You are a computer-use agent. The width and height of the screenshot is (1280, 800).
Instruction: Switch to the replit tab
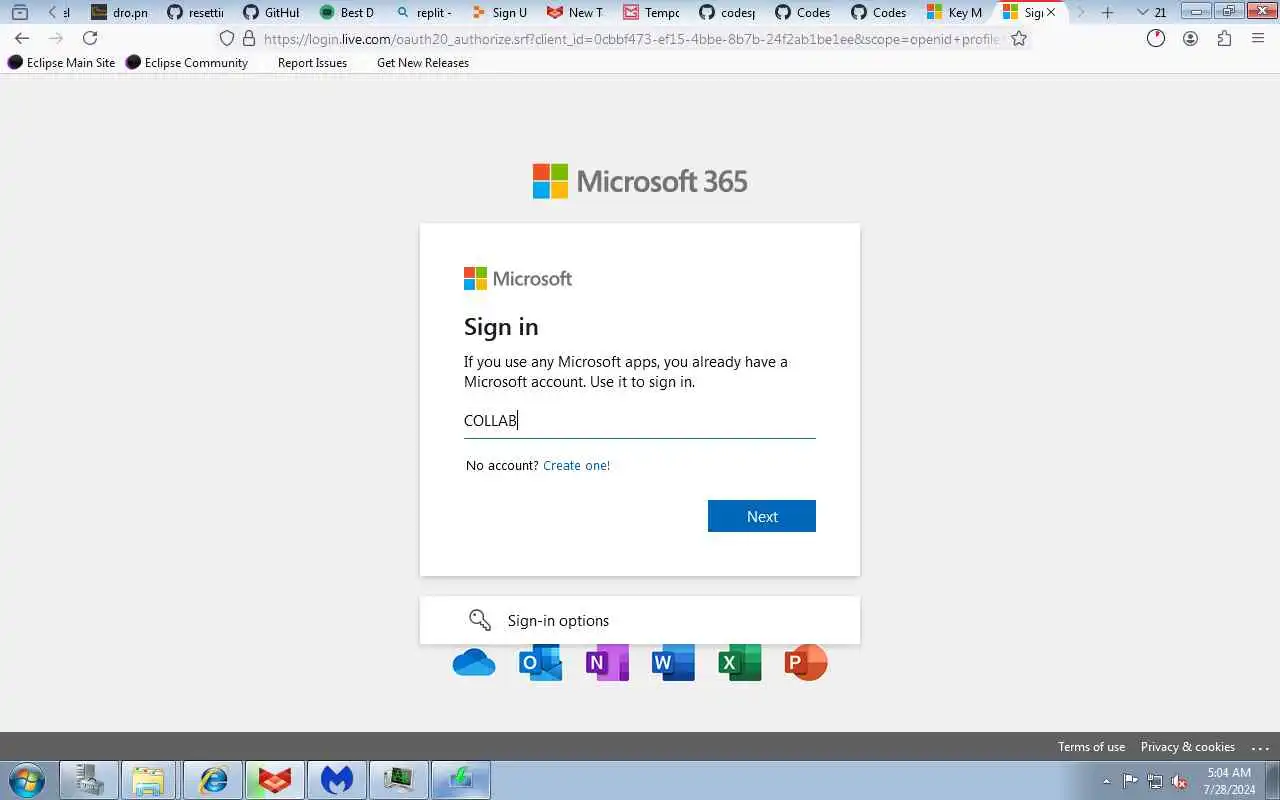[x=424, y=12]
